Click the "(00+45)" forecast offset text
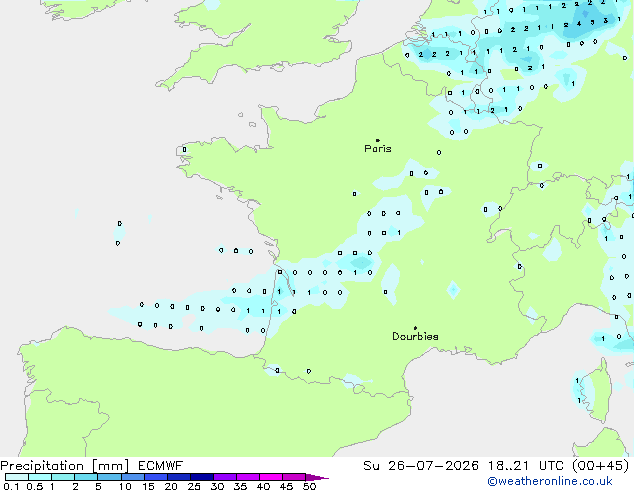The image size is (634, 490). (601, 466)
